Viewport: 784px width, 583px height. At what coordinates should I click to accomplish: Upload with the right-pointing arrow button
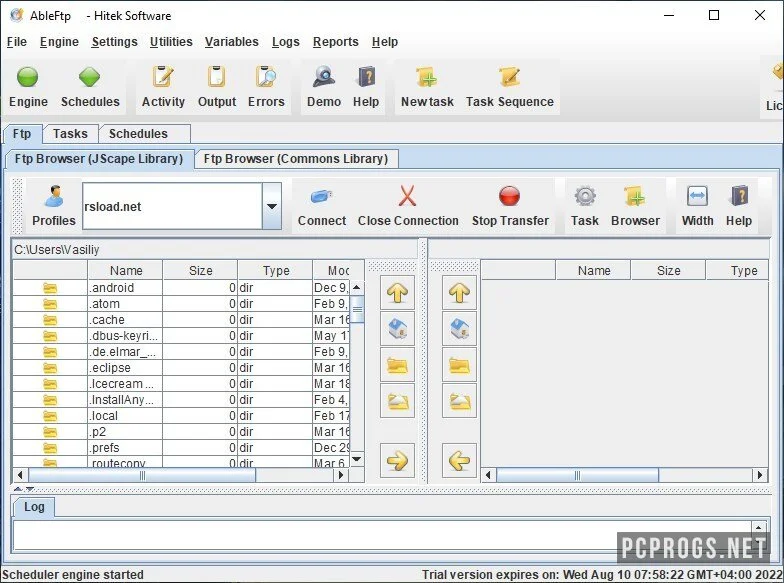click(398, 460)
